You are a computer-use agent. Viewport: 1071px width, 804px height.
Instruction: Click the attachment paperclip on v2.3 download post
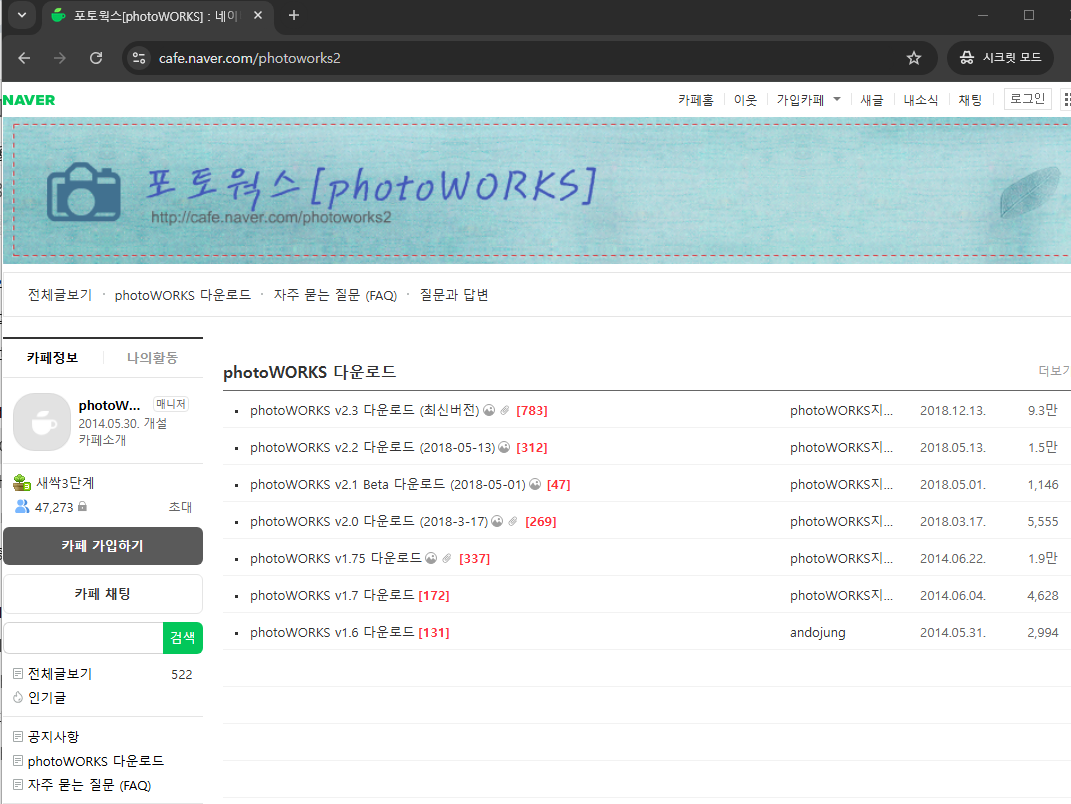(x=504, y=410)
